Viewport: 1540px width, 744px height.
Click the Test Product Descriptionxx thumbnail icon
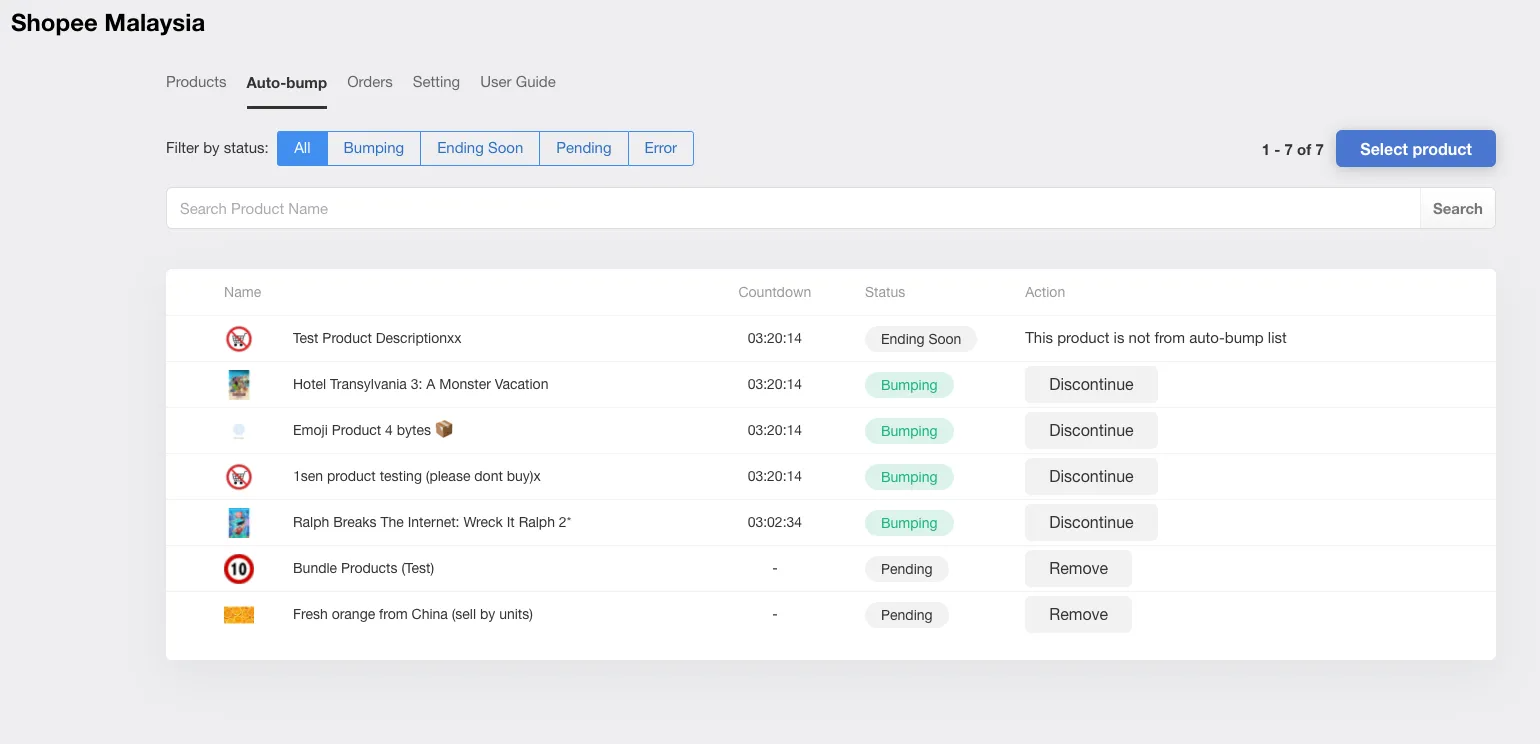coord(239,338)
